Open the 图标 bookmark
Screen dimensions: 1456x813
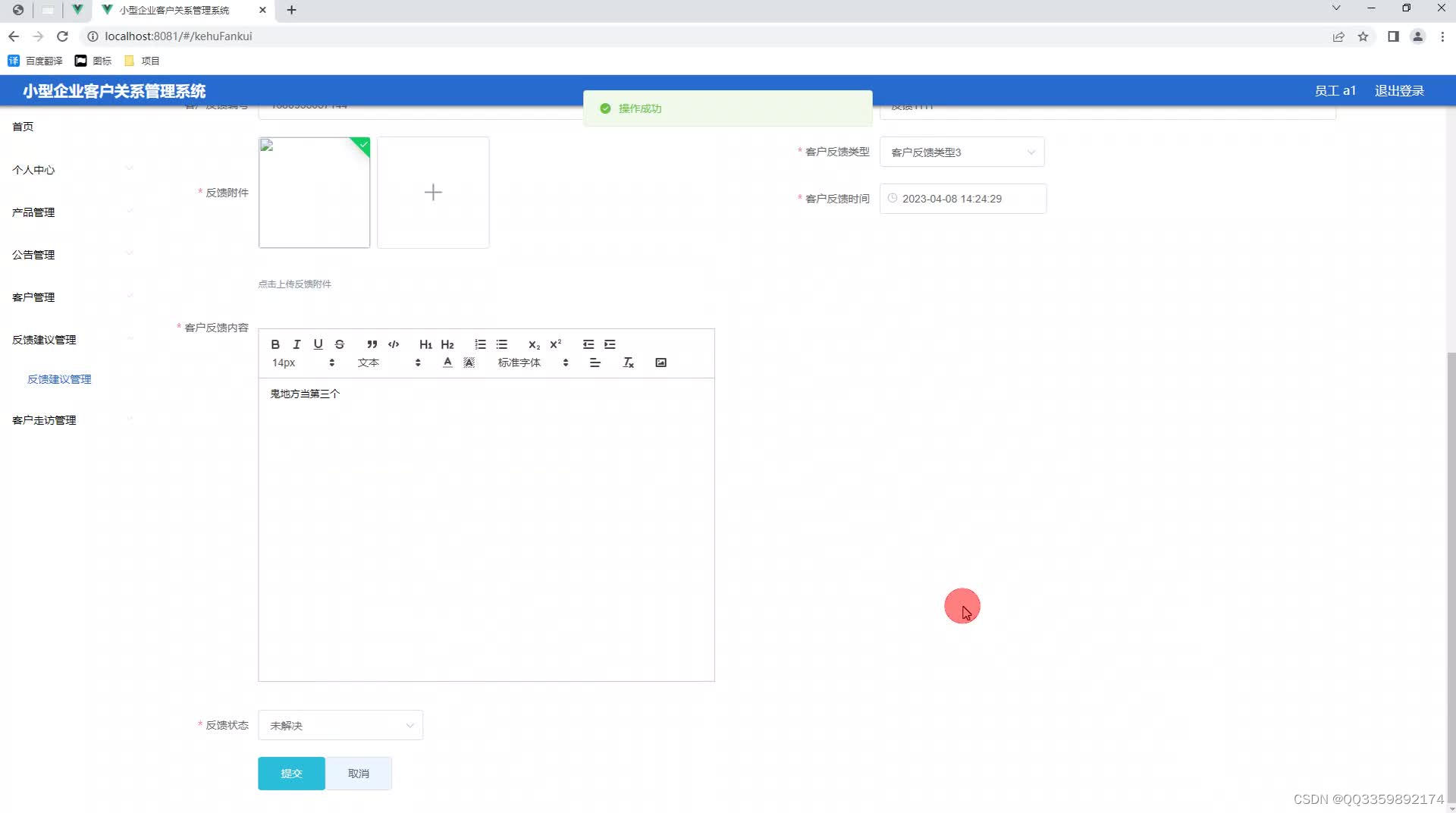point(93,61)
